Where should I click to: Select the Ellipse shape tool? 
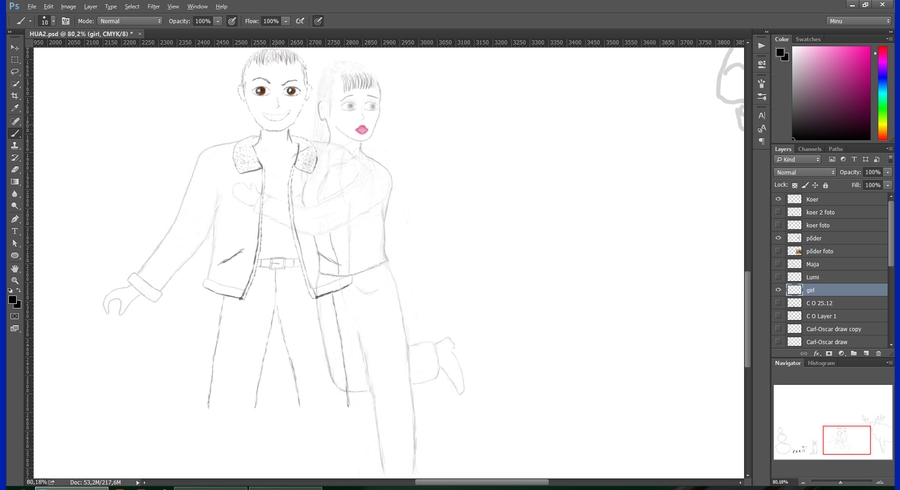(x=15, y=256)
